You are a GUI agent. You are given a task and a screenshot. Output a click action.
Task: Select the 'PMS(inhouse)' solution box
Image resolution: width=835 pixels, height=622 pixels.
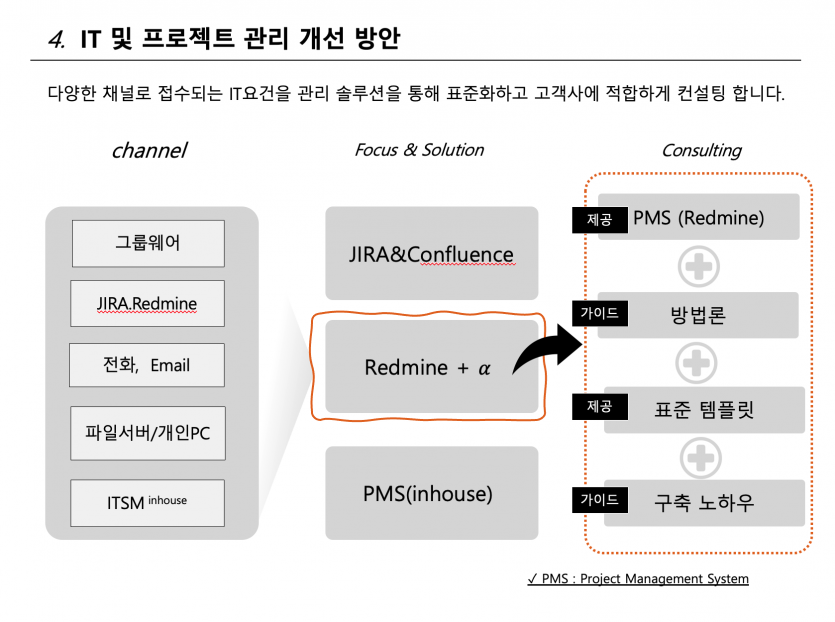432,493
